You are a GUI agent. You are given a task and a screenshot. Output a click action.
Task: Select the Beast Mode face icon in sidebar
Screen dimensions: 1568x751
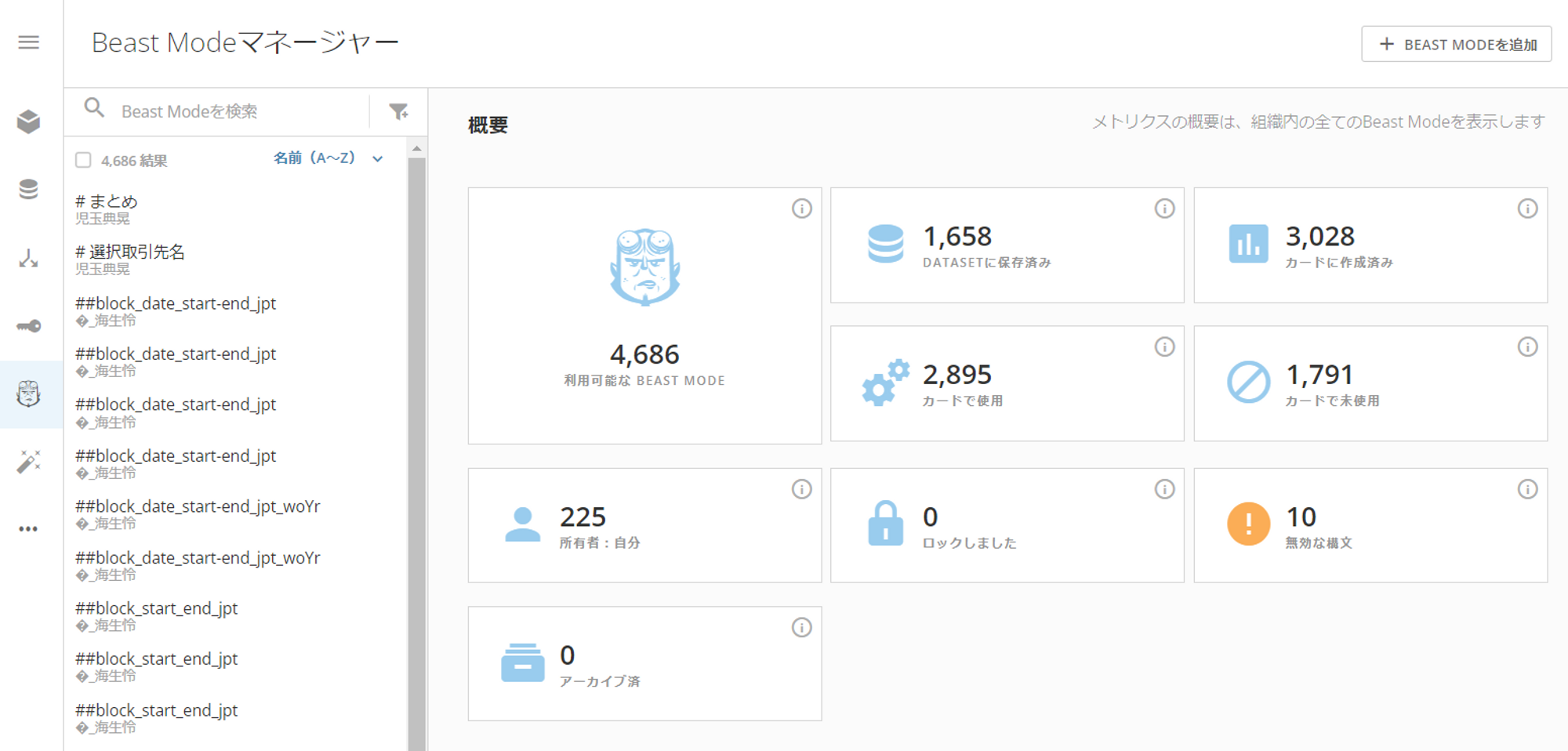[x=29, y=394]
